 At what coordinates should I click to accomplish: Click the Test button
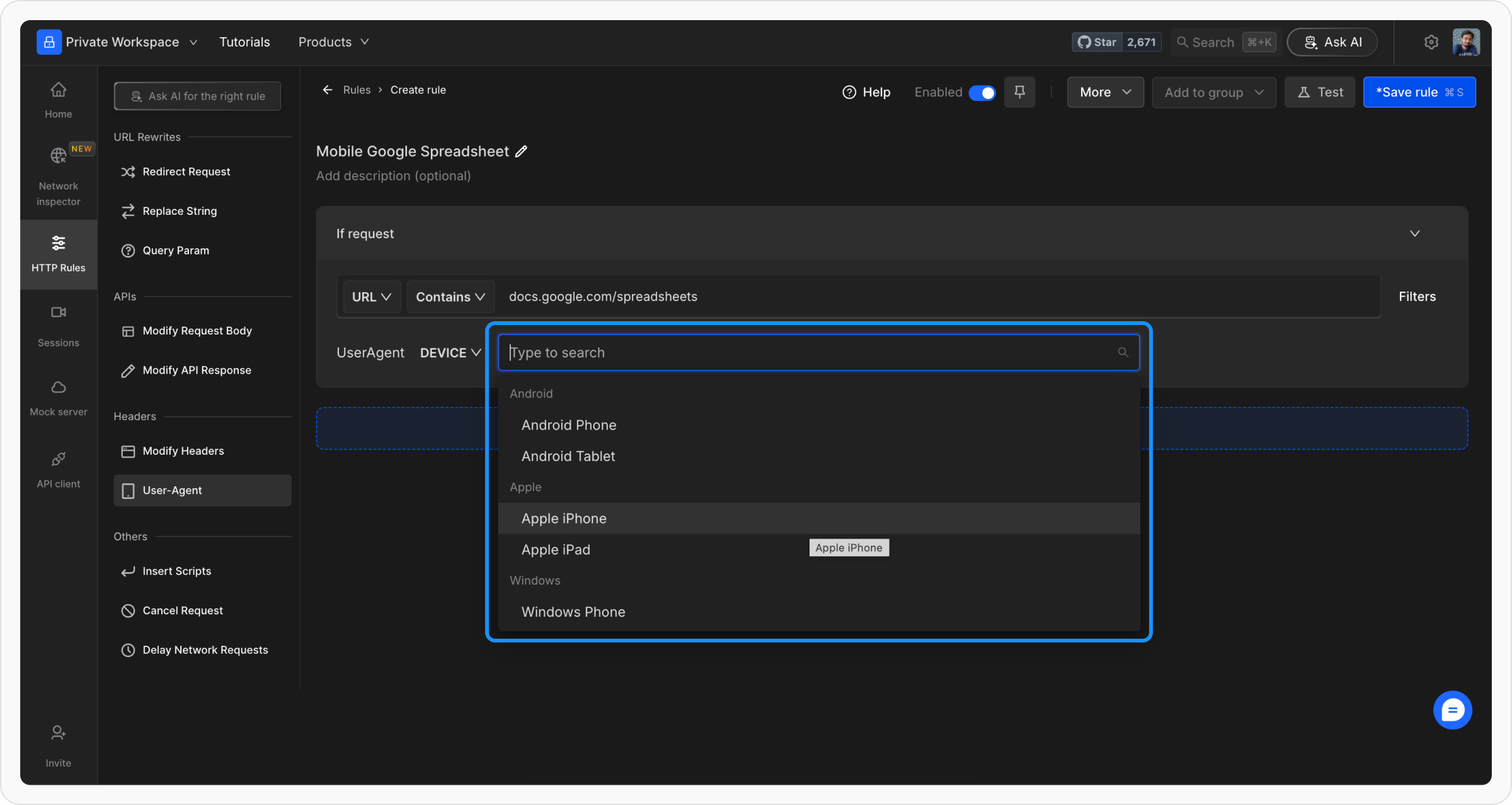pos(1320,93)
